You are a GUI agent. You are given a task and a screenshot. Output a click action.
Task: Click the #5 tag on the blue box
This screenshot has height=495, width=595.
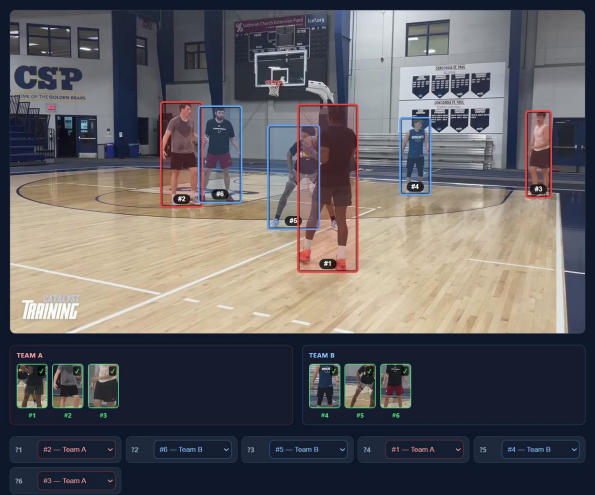coord(293,221)
